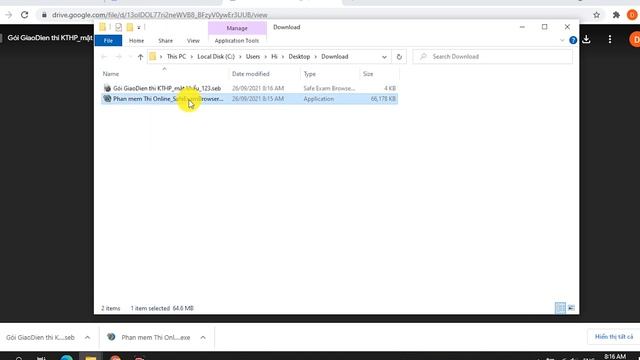Viewport: 640px width, 360px height.
Task: Open Explorer help icon
Action: pyautogui.click(x=573, y=40)
